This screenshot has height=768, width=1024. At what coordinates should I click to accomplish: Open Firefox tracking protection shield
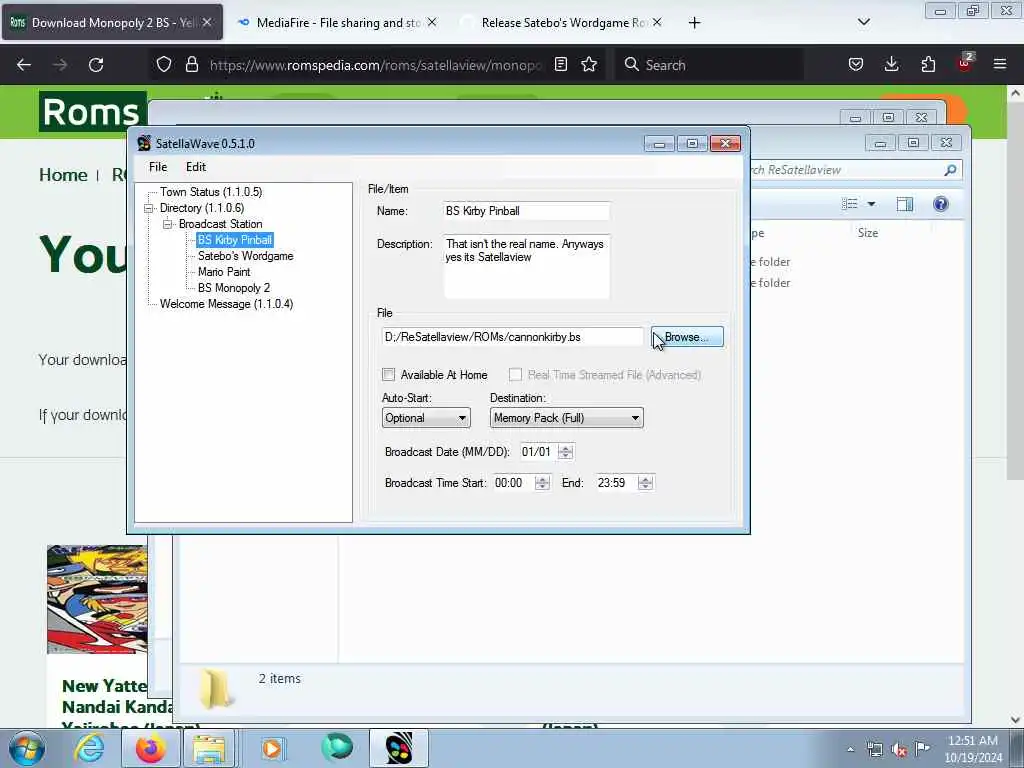[x=164, y=64]
